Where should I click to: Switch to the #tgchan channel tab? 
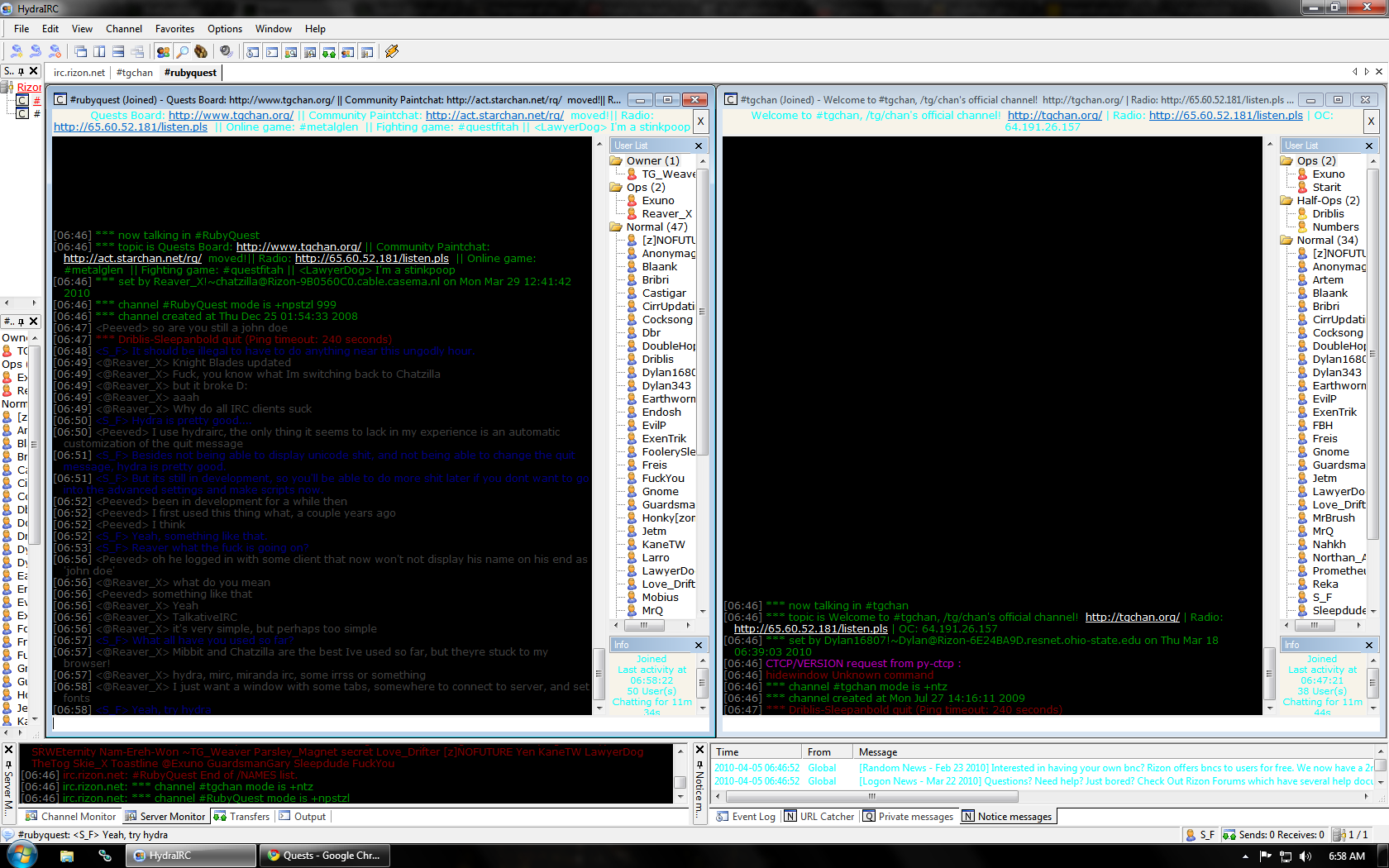[x=135, y=73]
